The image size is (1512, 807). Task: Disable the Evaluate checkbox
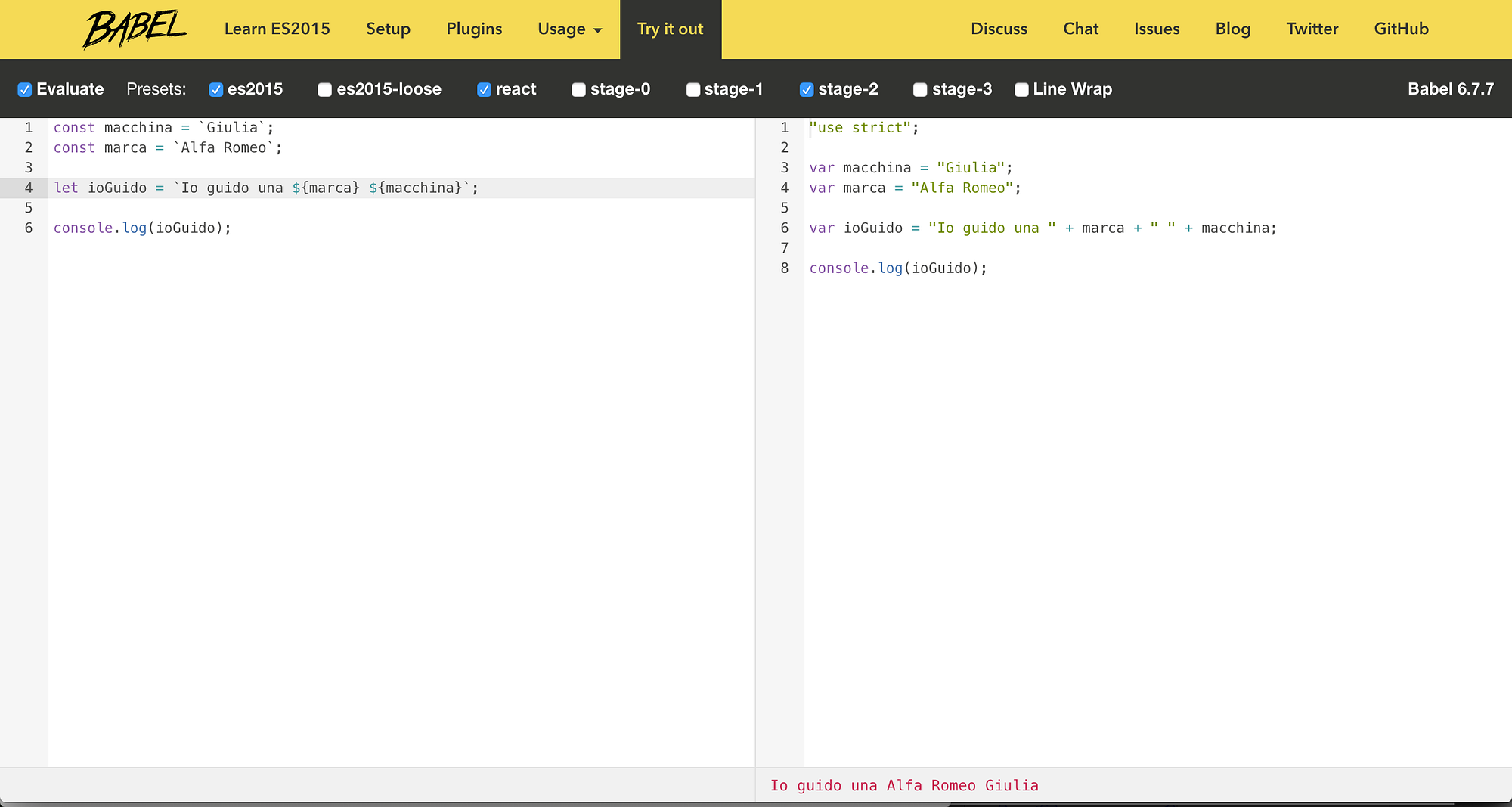pyautogui.click(x=25, y=89)
